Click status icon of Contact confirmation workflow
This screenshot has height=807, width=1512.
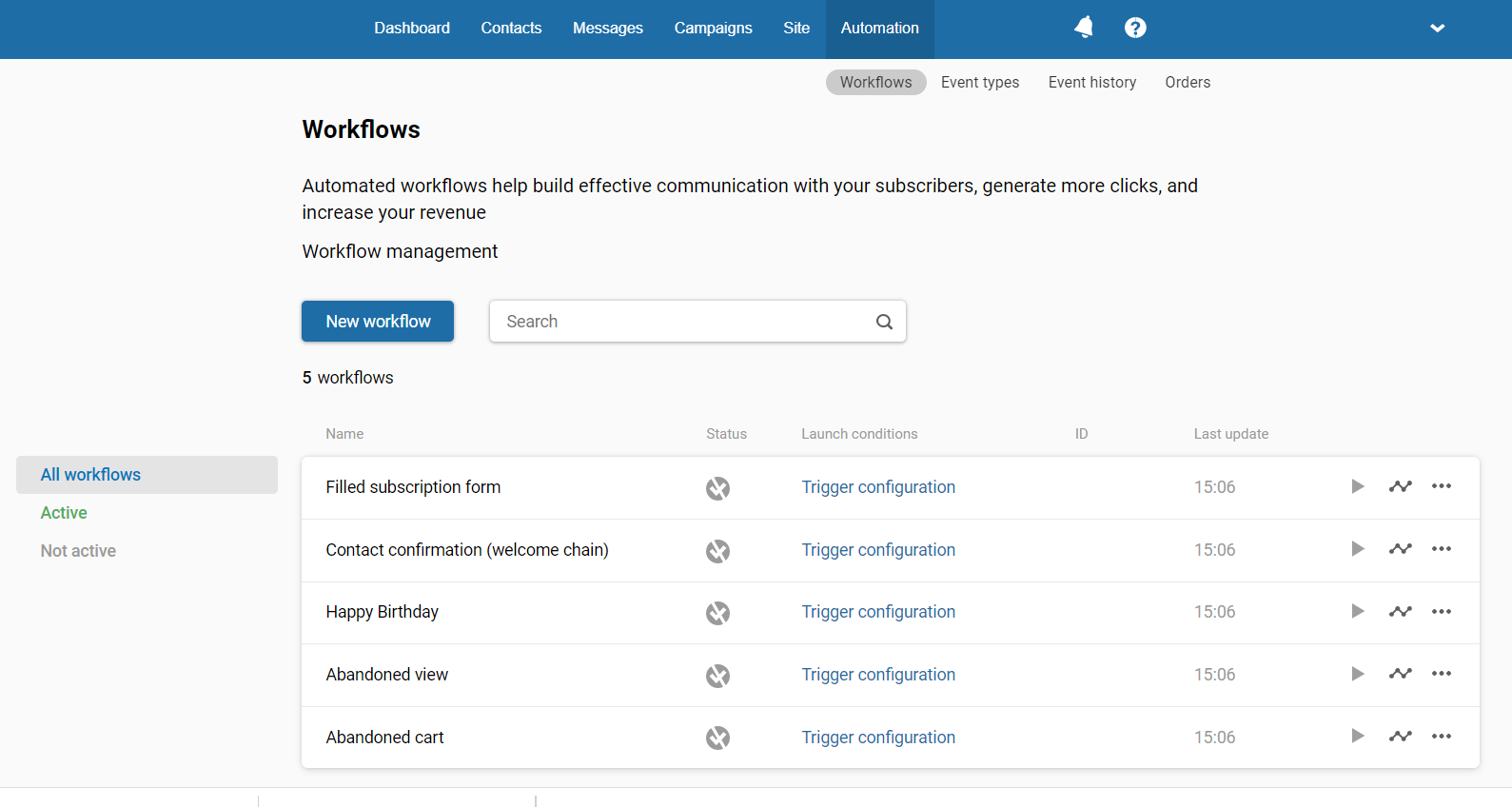(x=717, y=551)
